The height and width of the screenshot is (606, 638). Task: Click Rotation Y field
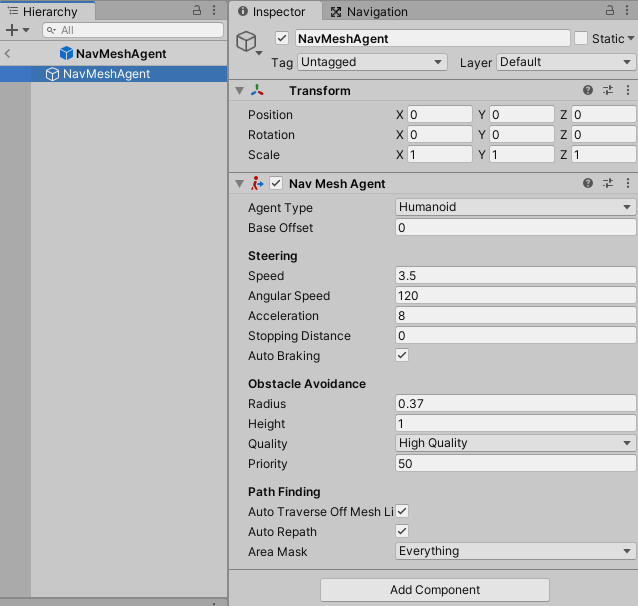point(522,135)
